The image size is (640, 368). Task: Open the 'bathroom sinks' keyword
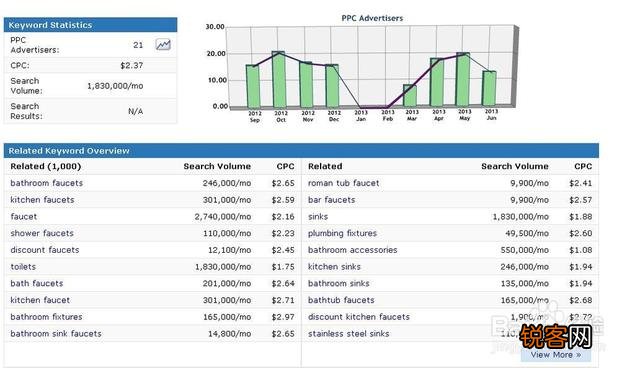(339, 284)
